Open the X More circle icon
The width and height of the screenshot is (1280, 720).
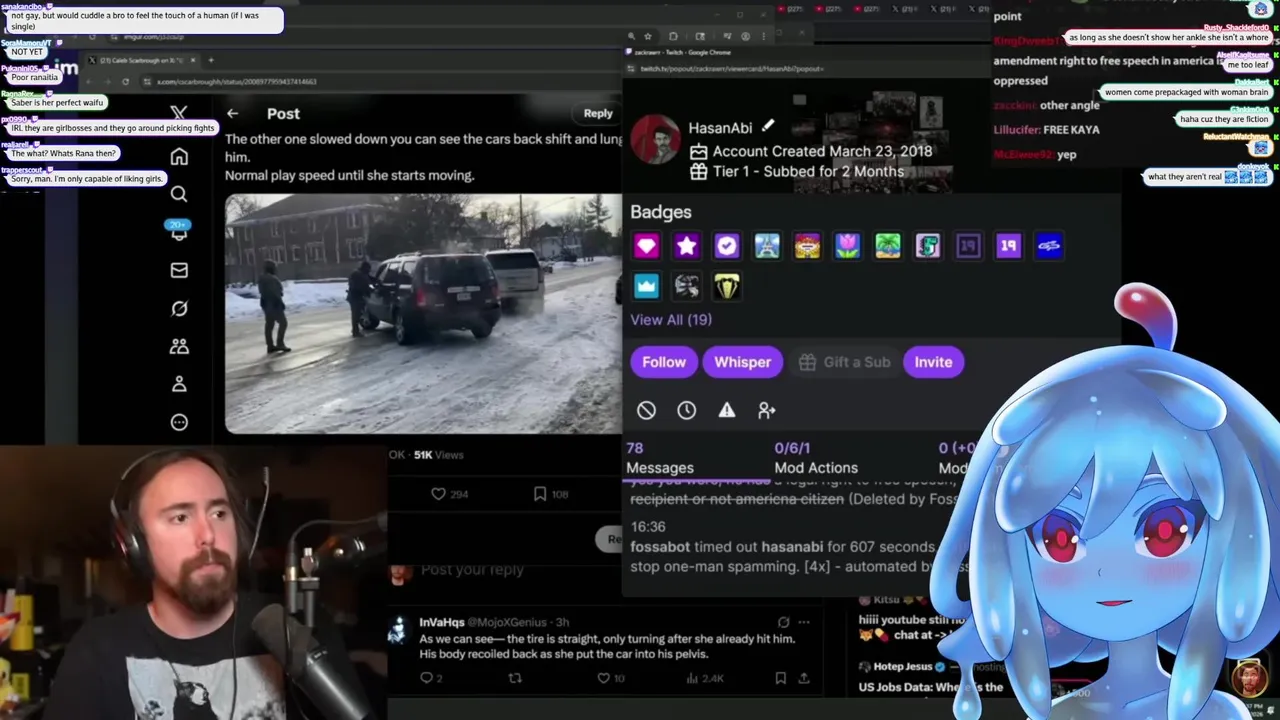pyautogui.click(x=179, y=422)
